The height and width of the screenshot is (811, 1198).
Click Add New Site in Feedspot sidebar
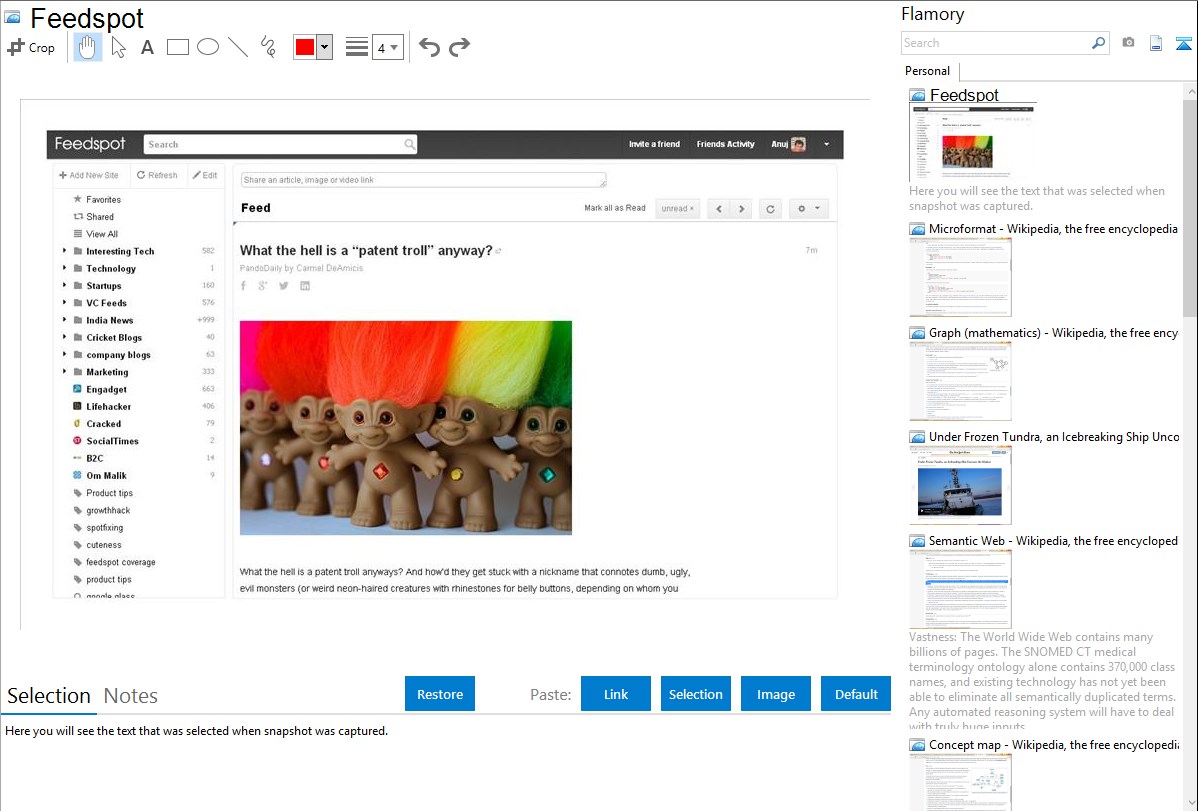pos(89,176)
